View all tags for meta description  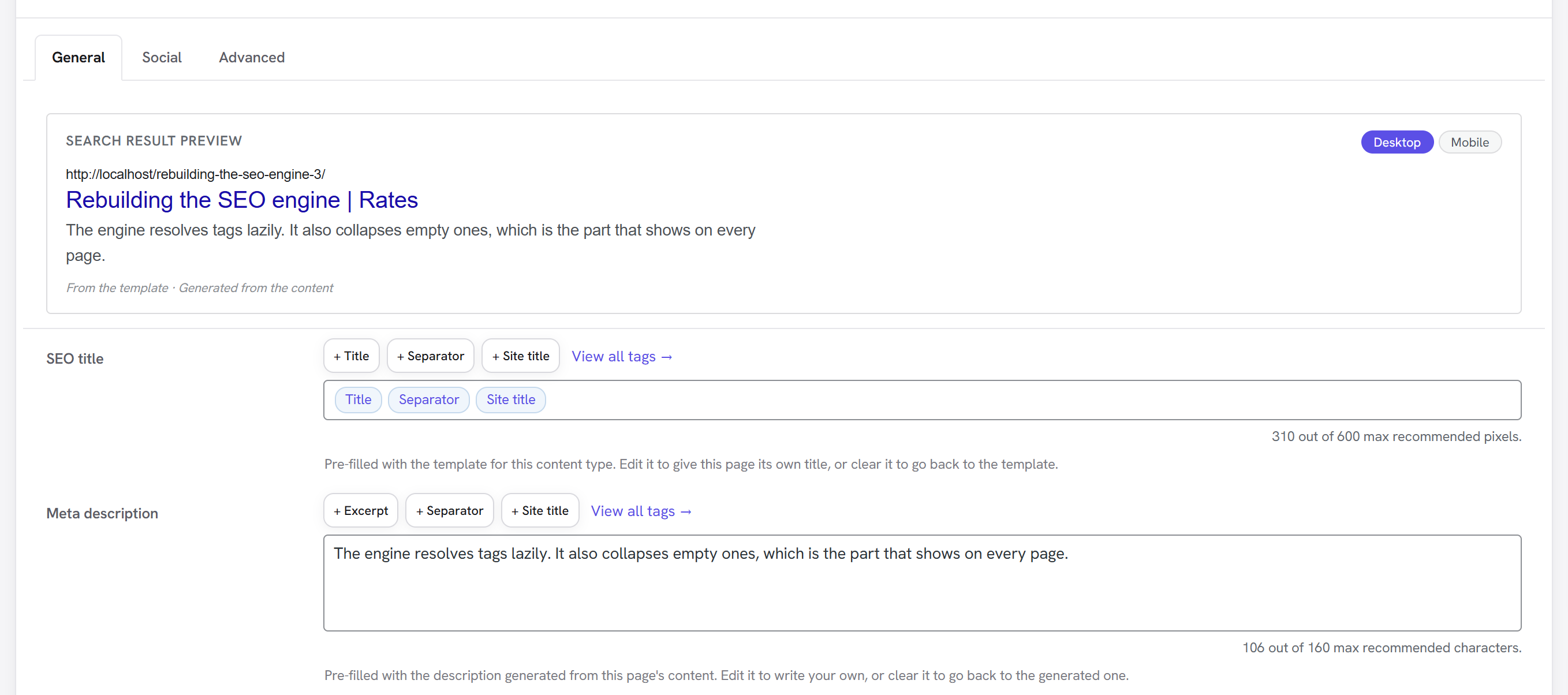[x=641, y=511]
